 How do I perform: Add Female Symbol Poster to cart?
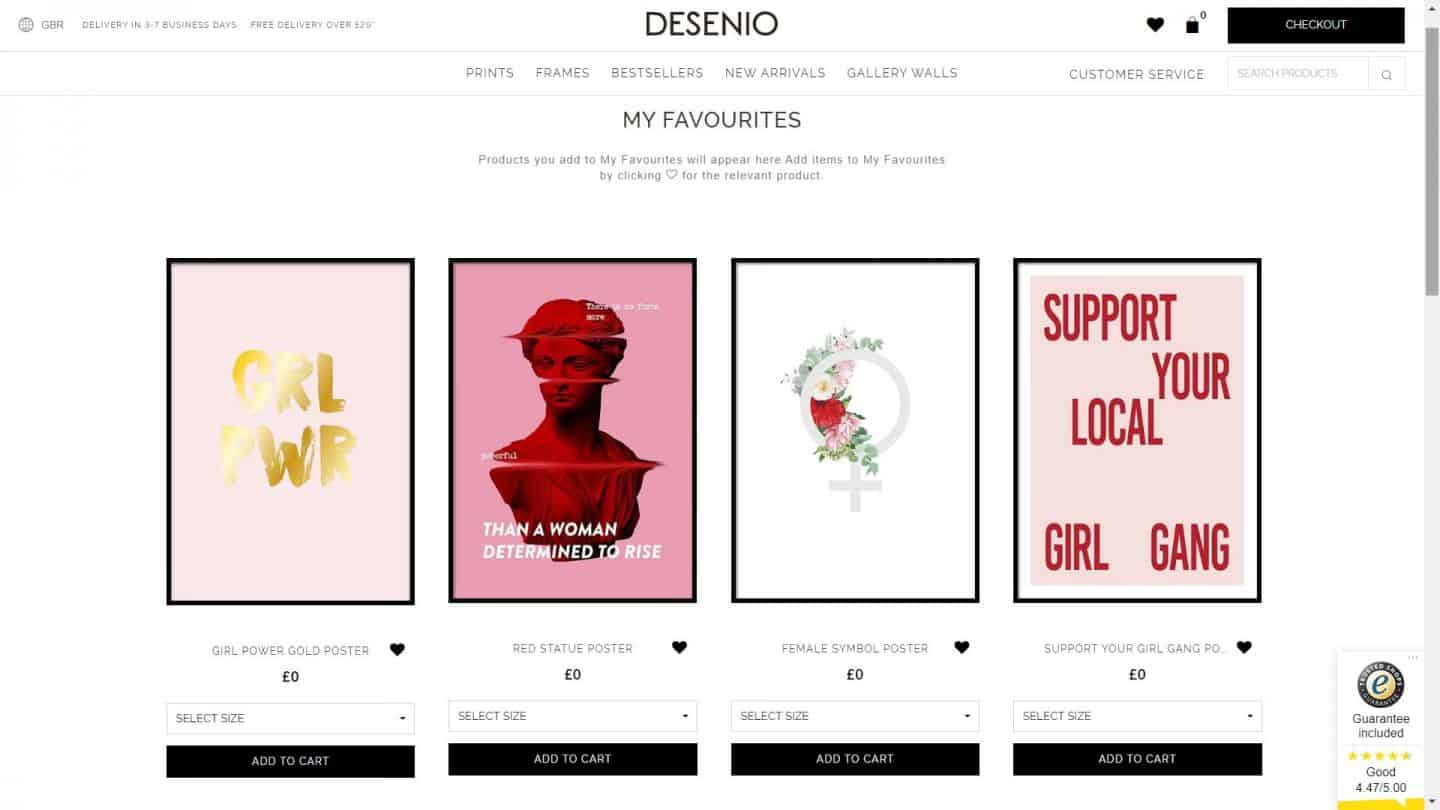click(855, 759)
